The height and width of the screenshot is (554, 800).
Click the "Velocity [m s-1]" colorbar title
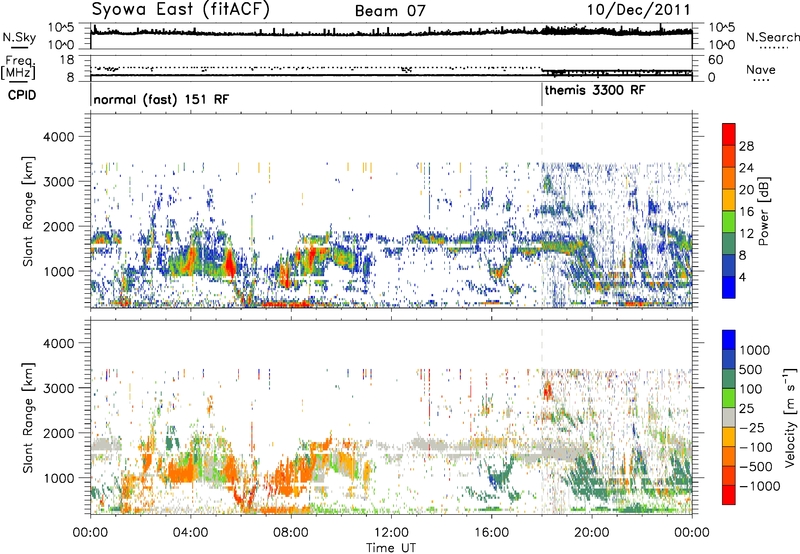tap(790, 417)
